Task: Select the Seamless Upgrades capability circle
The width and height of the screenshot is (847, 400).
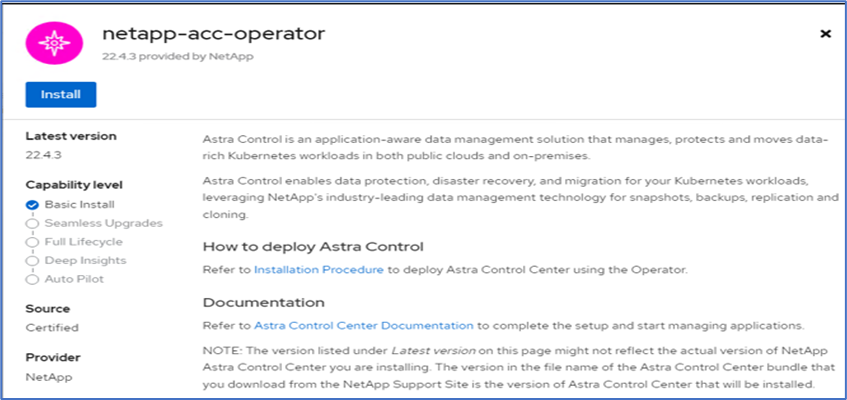Action: (32, 223)
